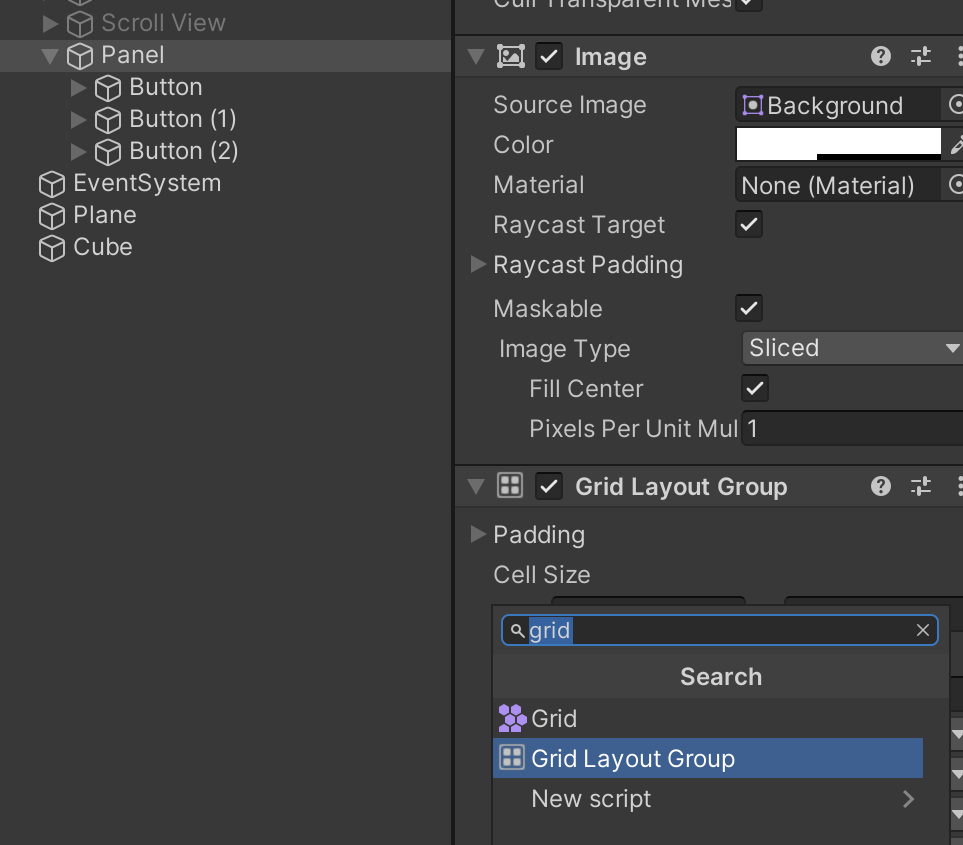Image resolution: width=963 pixels, height=845 pixels.
Task: Open the Material object picker
Action: (955, 185)
